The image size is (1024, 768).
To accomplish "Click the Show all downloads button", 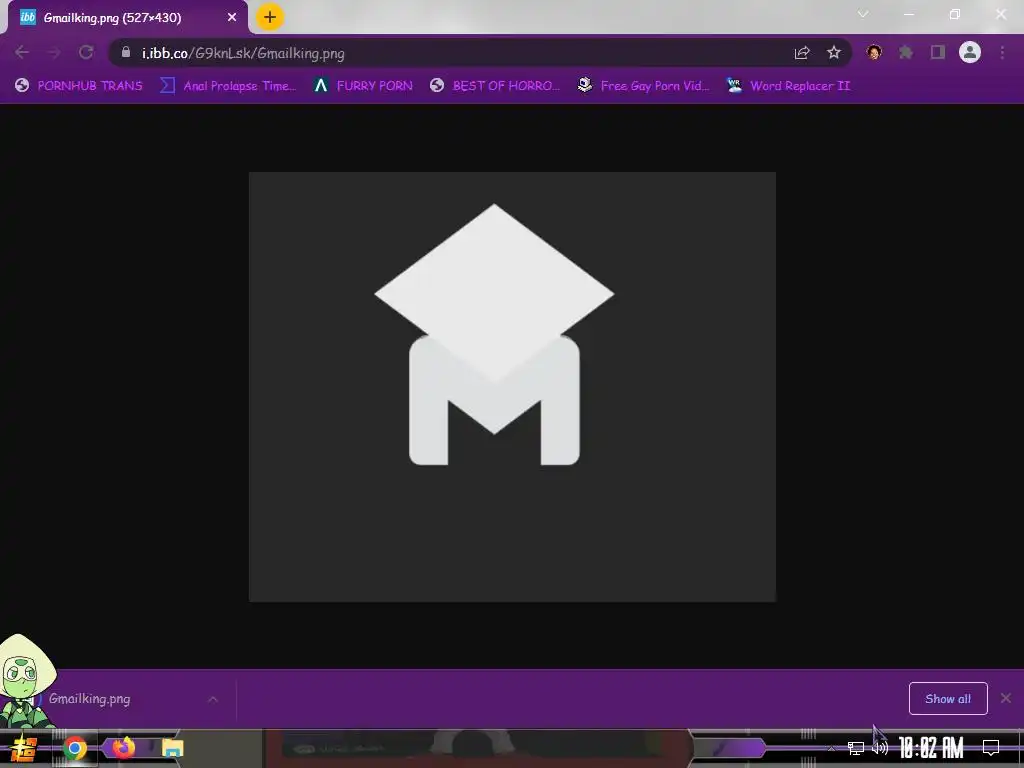I will point(948,699).
